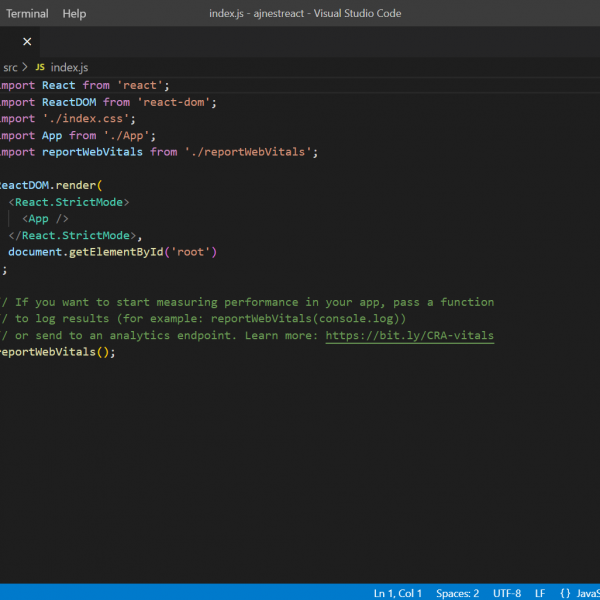Select UTF-8 encoding in status bar
This screenshot has width=600, height=600.
pyautogui.click(x=507, y=593)
